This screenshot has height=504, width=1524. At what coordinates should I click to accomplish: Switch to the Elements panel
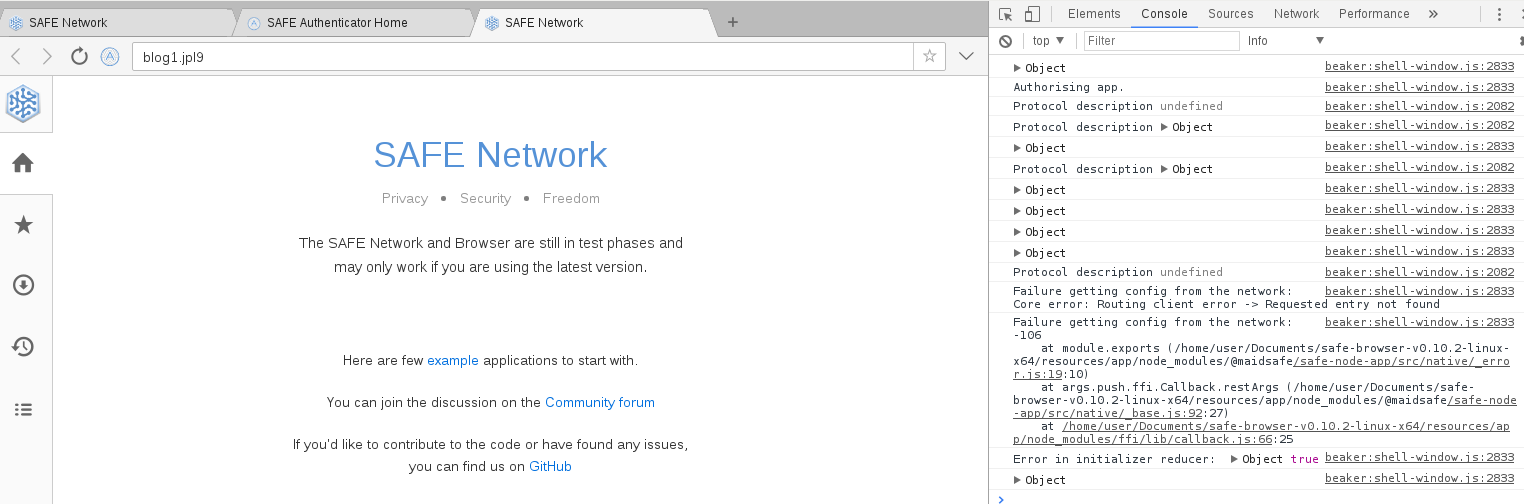click(1094, 14)
